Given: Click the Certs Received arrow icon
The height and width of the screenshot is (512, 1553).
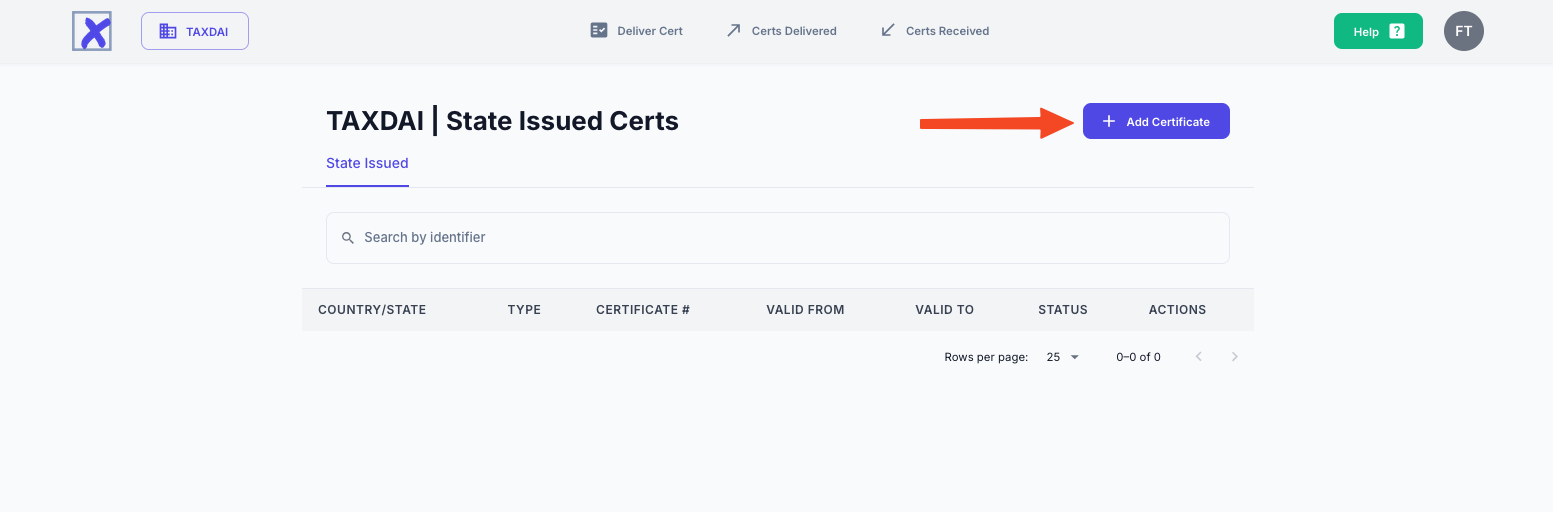Looking at the screenshot, I should 887,31.
